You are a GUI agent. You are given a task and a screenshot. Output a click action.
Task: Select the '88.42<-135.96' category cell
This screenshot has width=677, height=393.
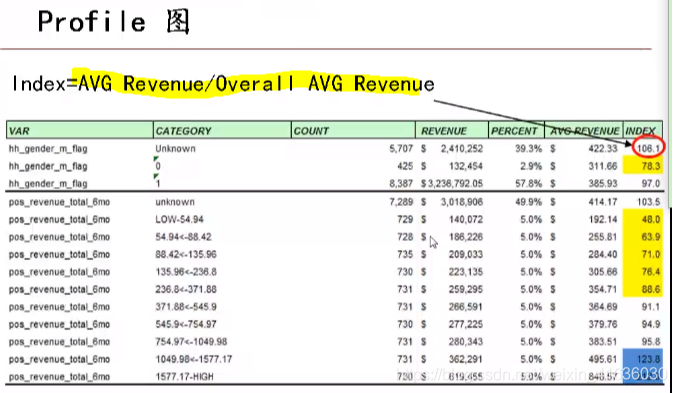pos(186,254)
